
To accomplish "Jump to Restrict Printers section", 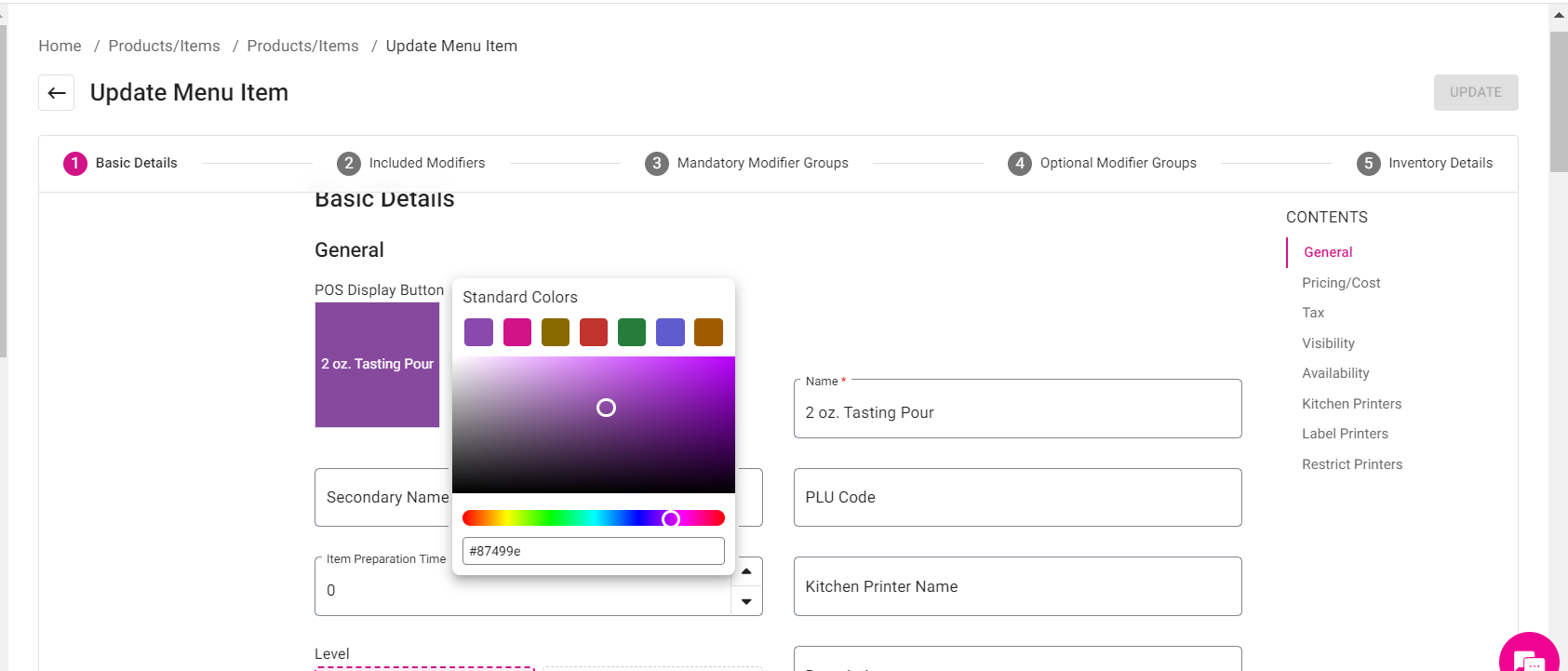I will (x=1352, y=464).
